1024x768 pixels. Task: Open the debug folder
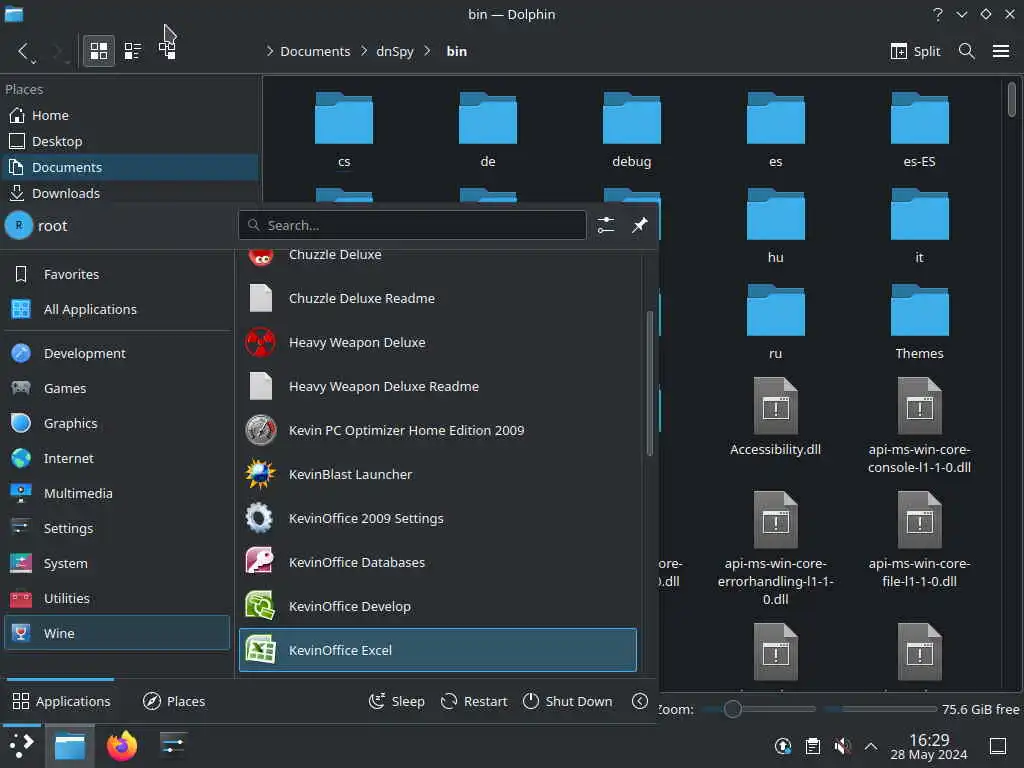pyautogui.click(x=632, y=129)
